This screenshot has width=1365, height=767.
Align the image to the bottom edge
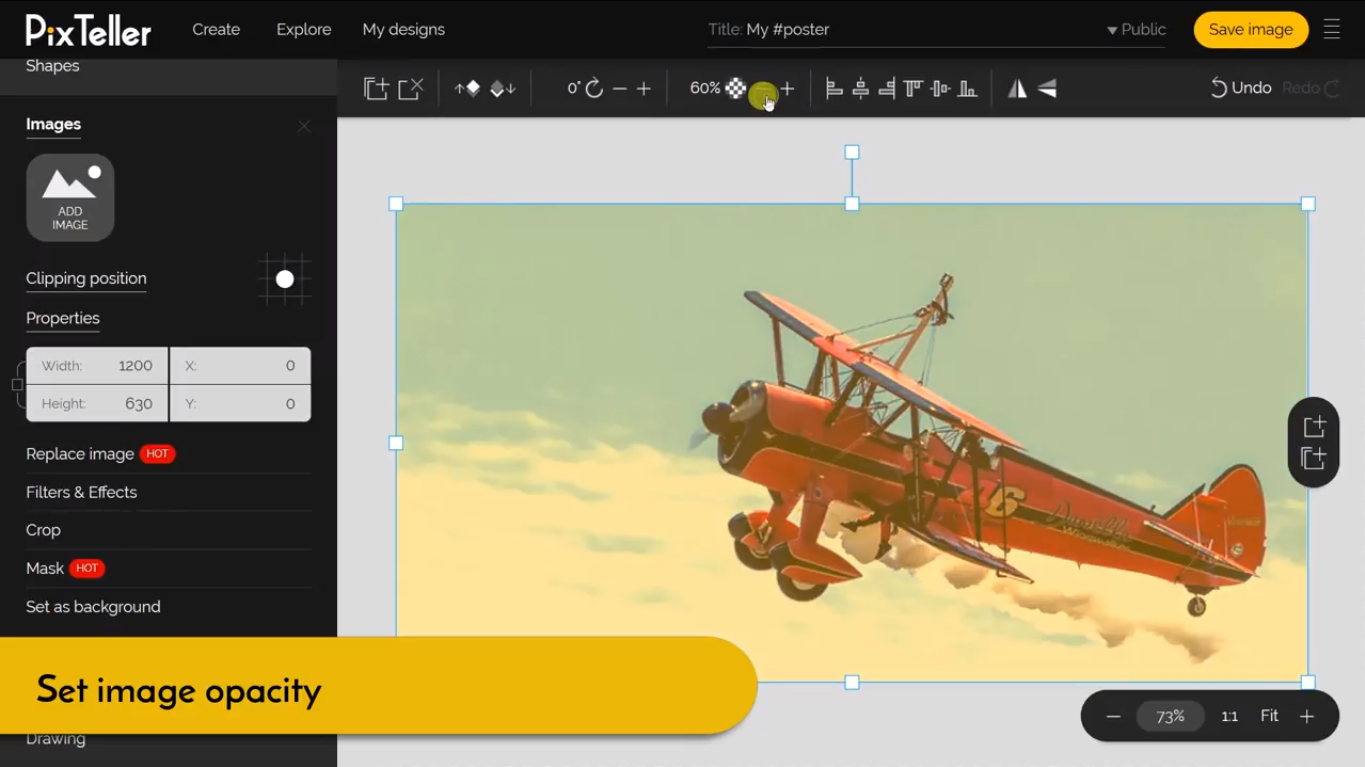(x=967, y=89)
